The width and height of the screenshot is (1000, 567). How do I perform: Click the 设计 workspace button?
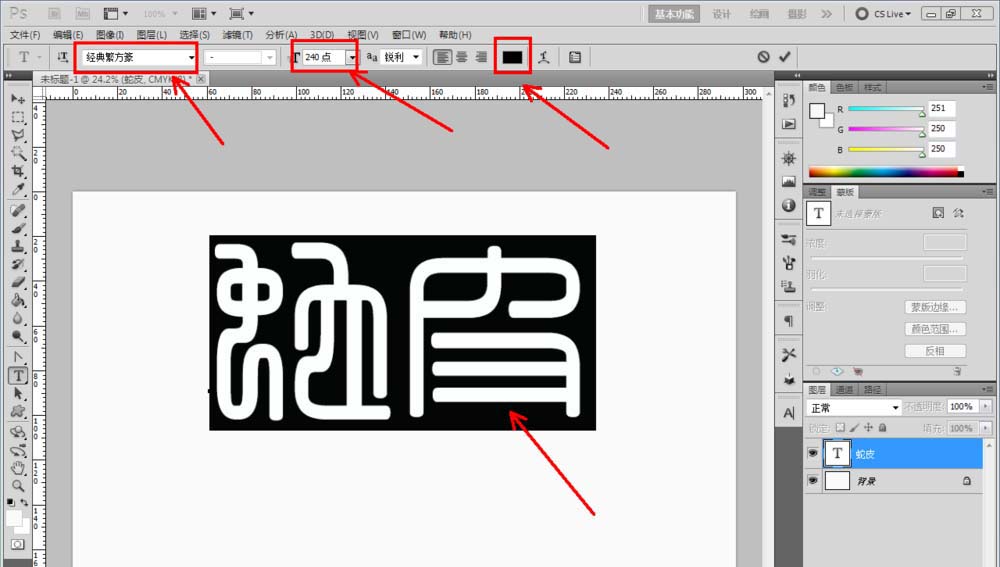pyautogui.click(x=721, y=14)
